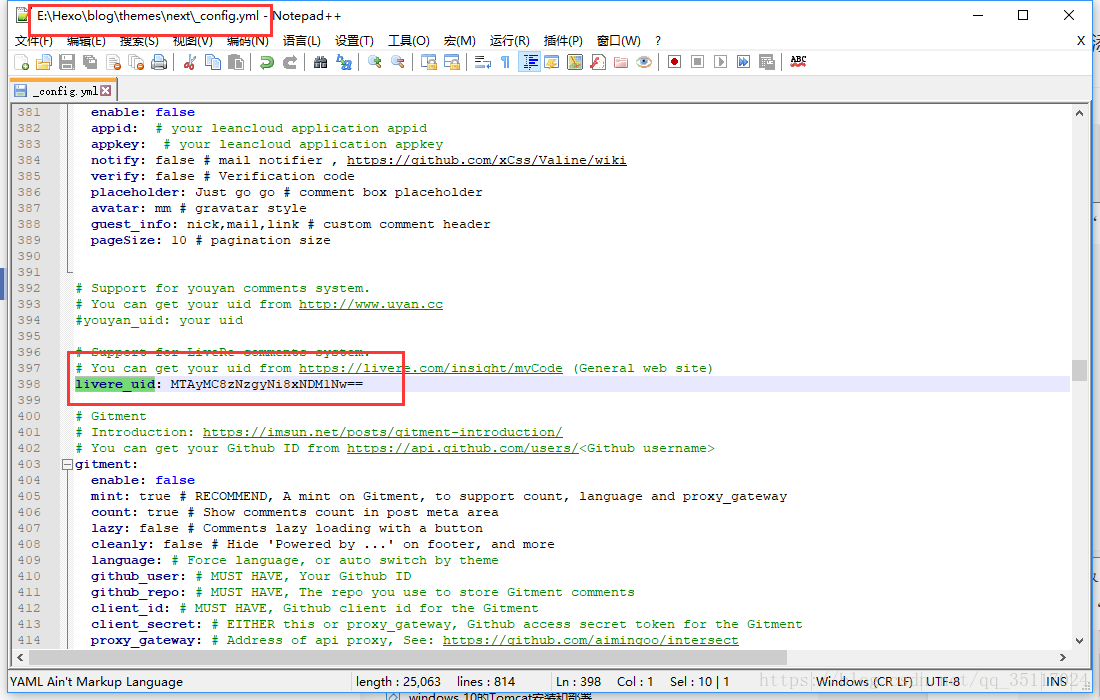This screenshot has width=1100, height=700.
Task: Save all open files using Save All icon
Action: tap(90, 62)
